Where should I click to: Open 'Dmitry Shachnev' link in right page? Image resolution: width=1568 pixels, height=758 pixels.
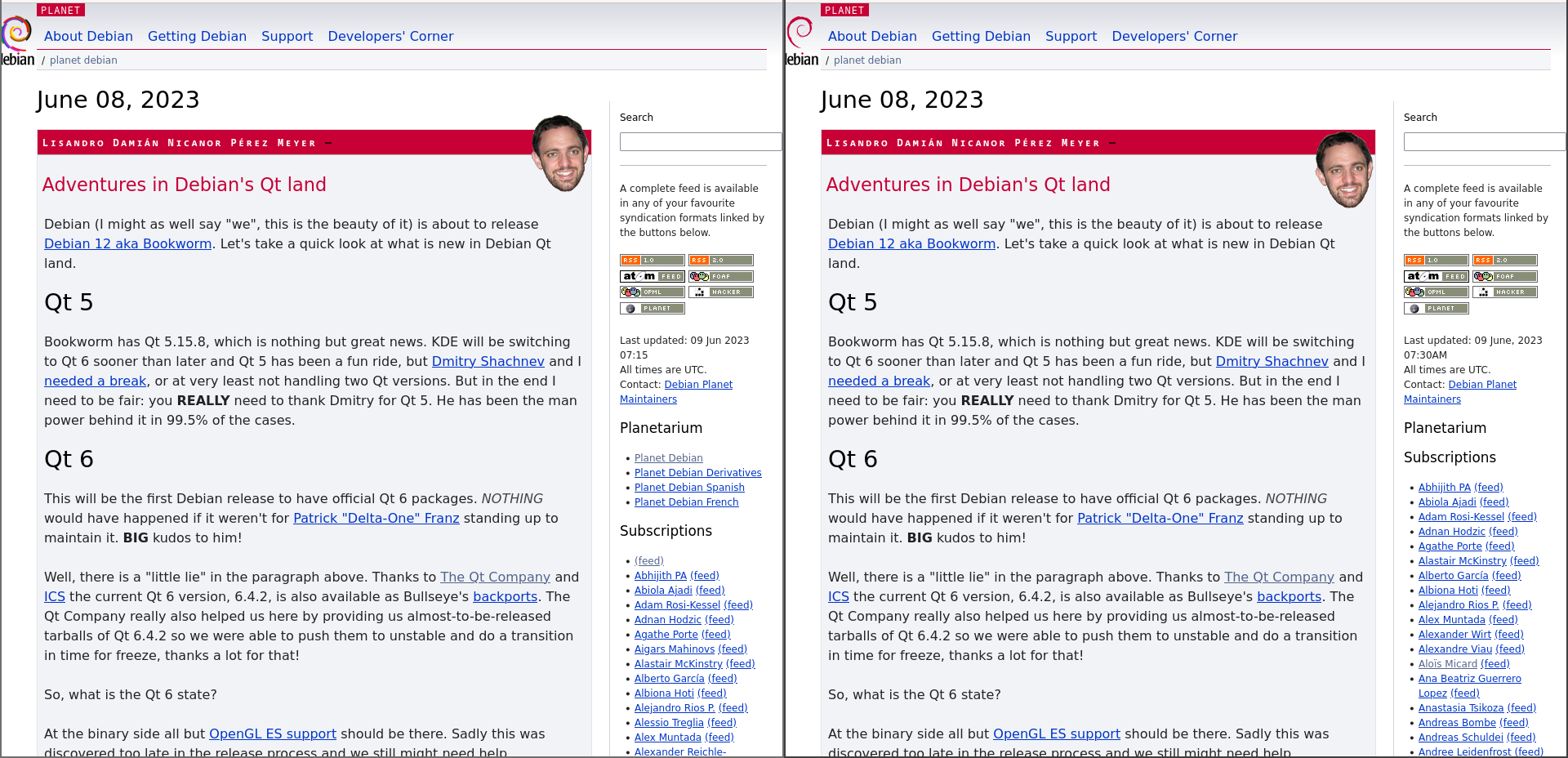[1272, 361]
